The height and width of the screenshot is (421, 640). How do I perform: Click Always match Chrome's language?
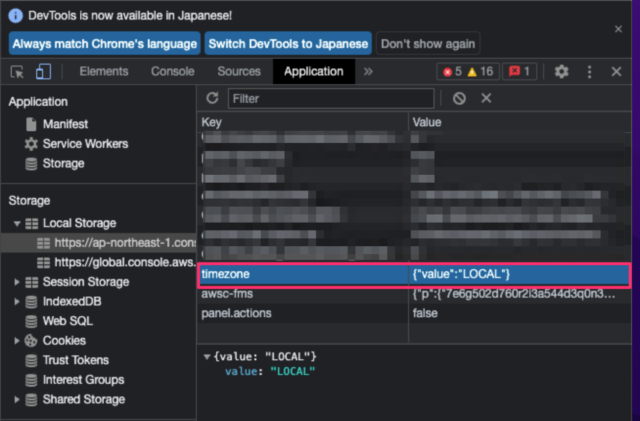(x=104, y=44)
